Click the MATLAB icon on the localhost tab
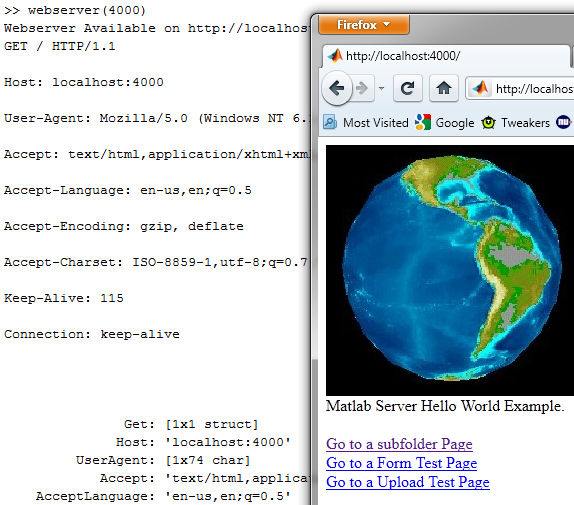This screenshot has width=574, height=505. pyautogui.click(x=335, y=56)
